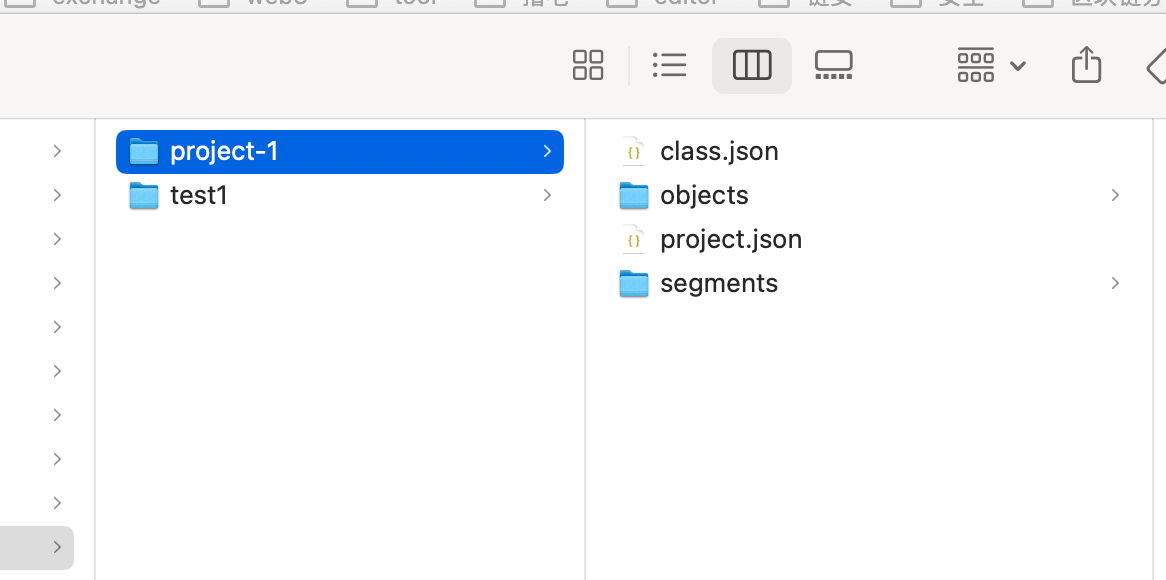
Task: Open the group-by dropdown menu
Action: coord(991,66)
